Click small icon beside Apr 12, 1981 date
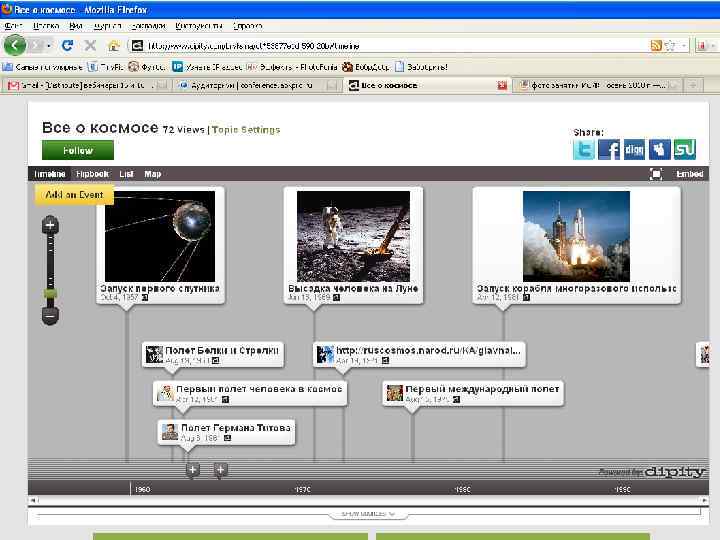This screenshot has height=540, width=720. point(526,298)
